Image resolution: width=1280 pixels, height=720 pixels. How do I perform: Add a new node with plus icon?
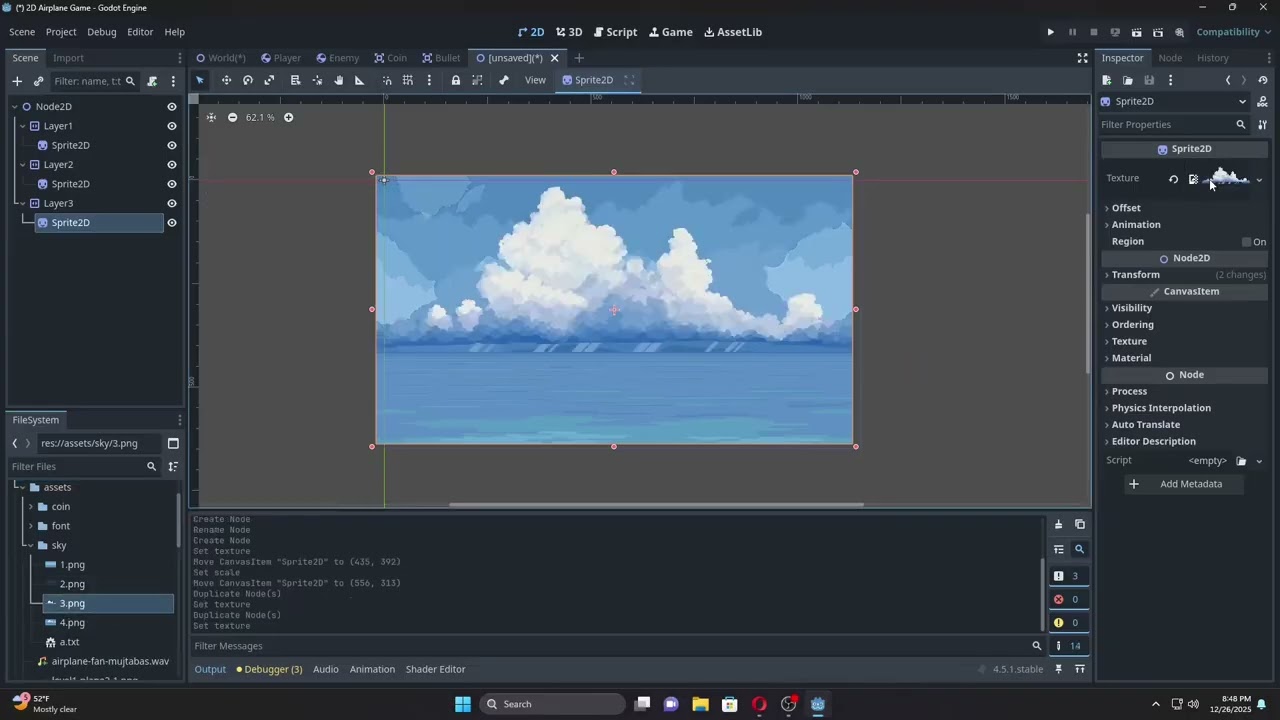click(17, 81)
